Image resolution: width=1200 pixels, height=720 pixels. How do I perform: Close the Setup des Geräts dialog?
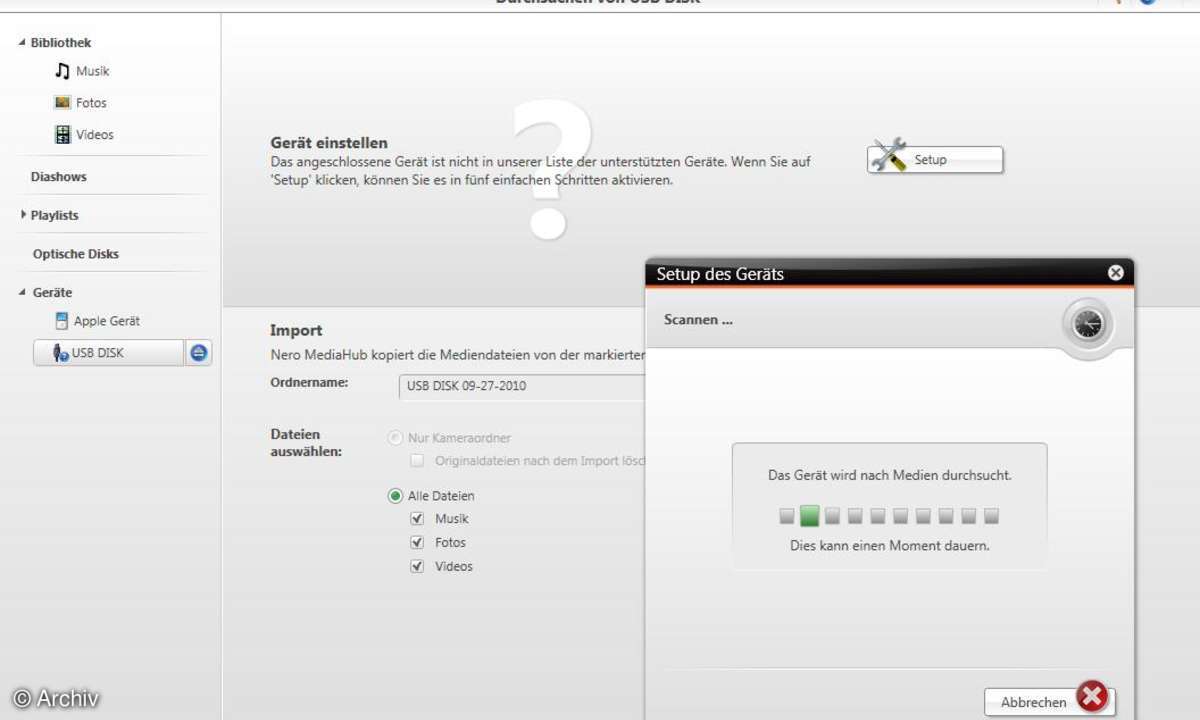pos(1115,273)
